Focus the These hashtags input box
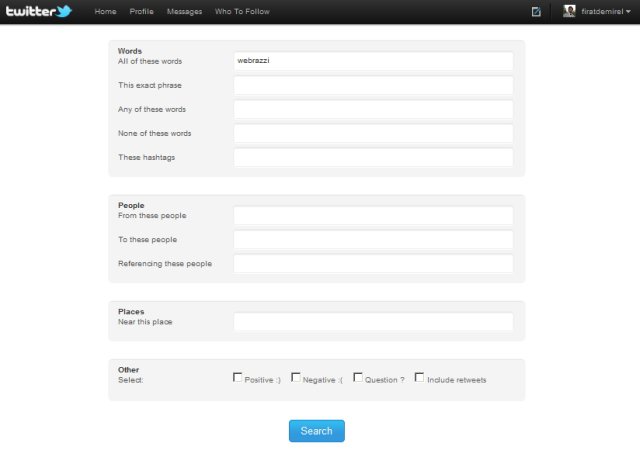The width and height of the screenshot is (640, 450). pyautogui.click(x=373, y=157)
